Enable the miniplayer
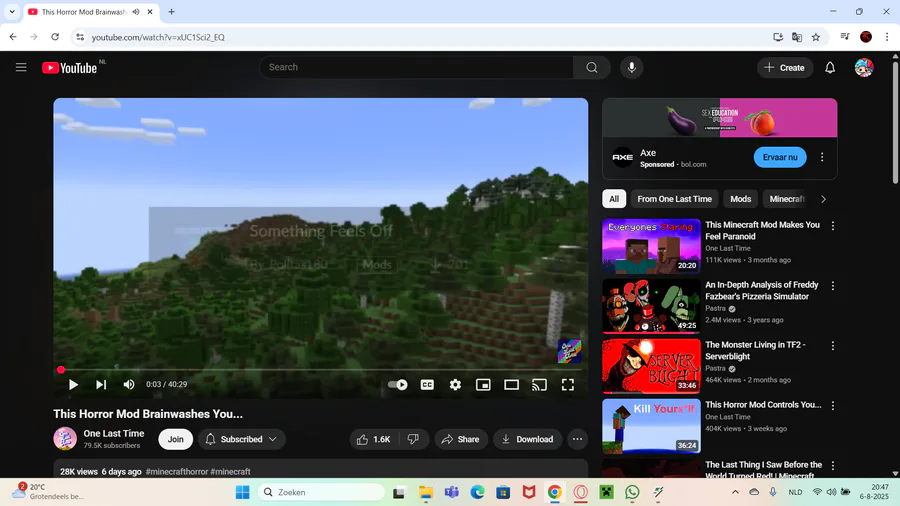This screenshot has width=900, height=506. (483, 384)
